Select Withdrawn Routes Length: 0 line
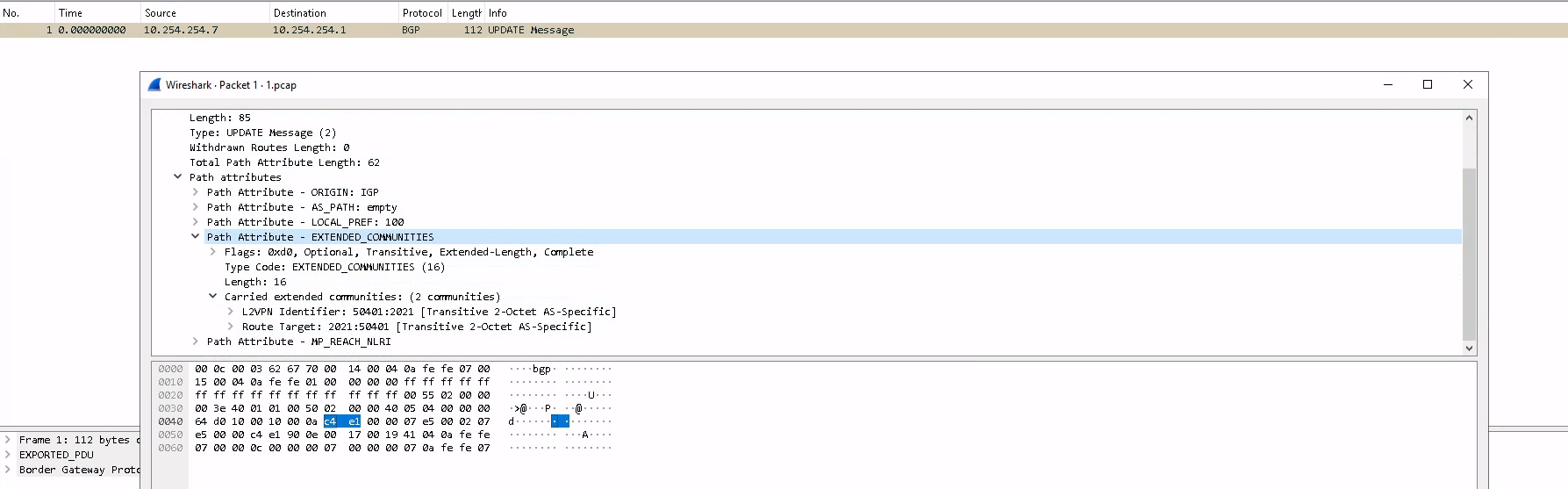Screen dimensions: 1568x489 [269, 147]
